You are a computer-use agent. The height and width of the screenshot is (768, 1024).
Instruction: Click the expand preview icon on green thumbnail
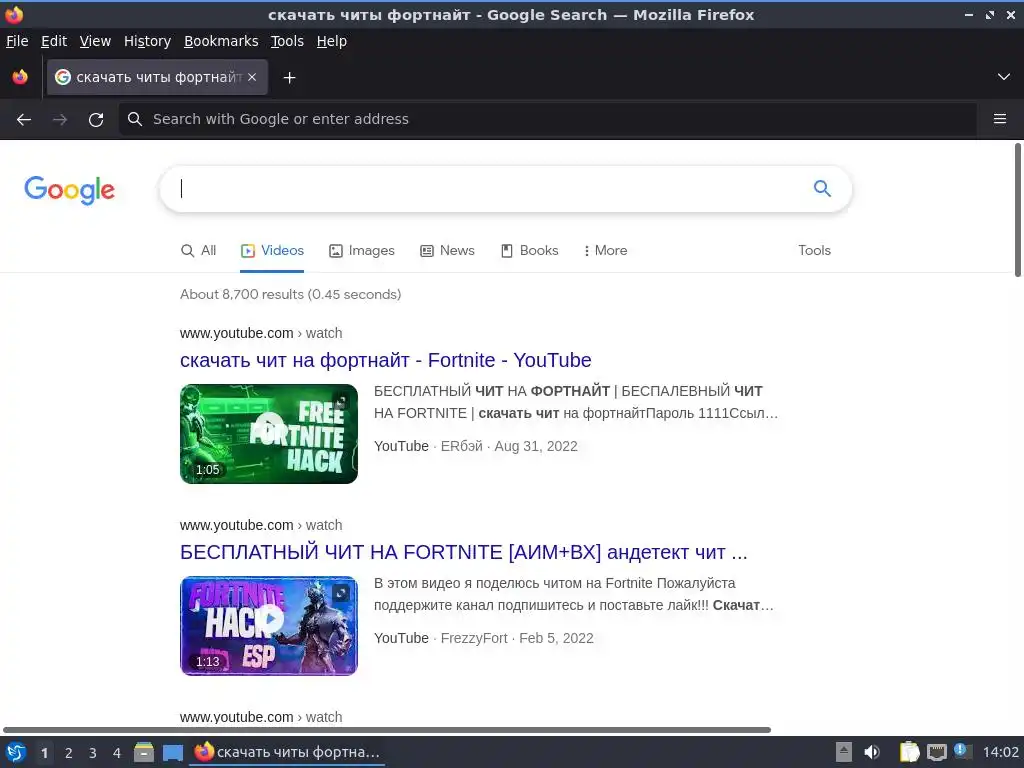point(341,401)
